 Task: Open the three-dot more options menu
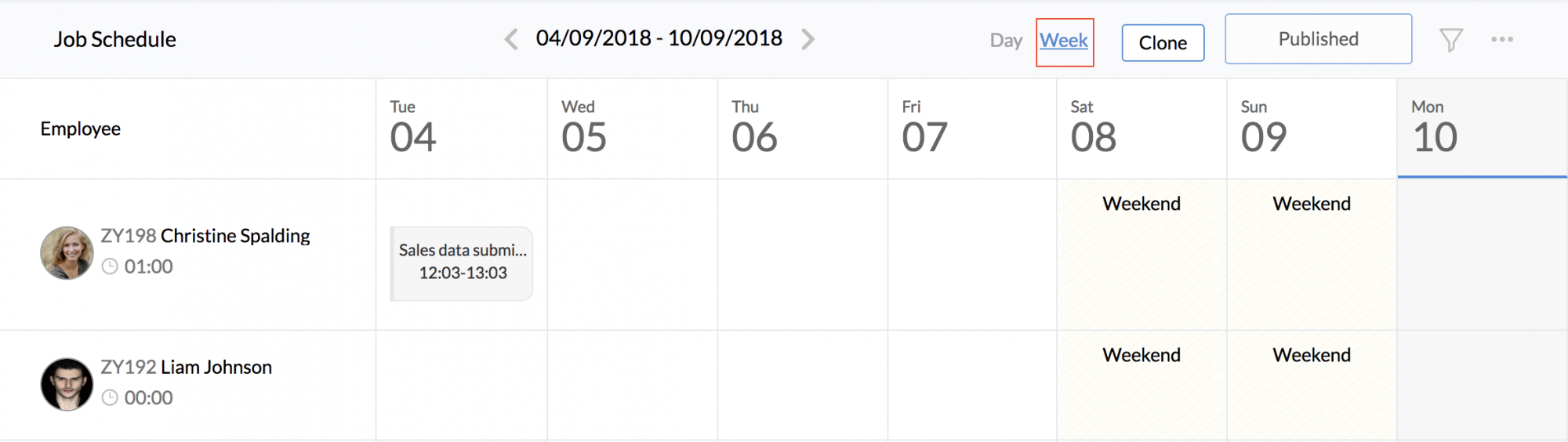[x=1502, y=39]
